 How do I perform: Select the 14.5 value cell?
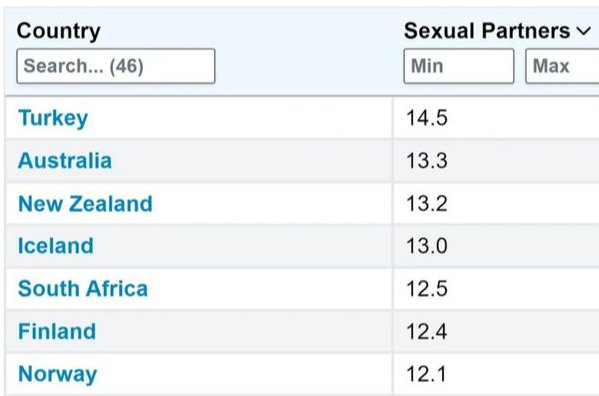point(496,118)
